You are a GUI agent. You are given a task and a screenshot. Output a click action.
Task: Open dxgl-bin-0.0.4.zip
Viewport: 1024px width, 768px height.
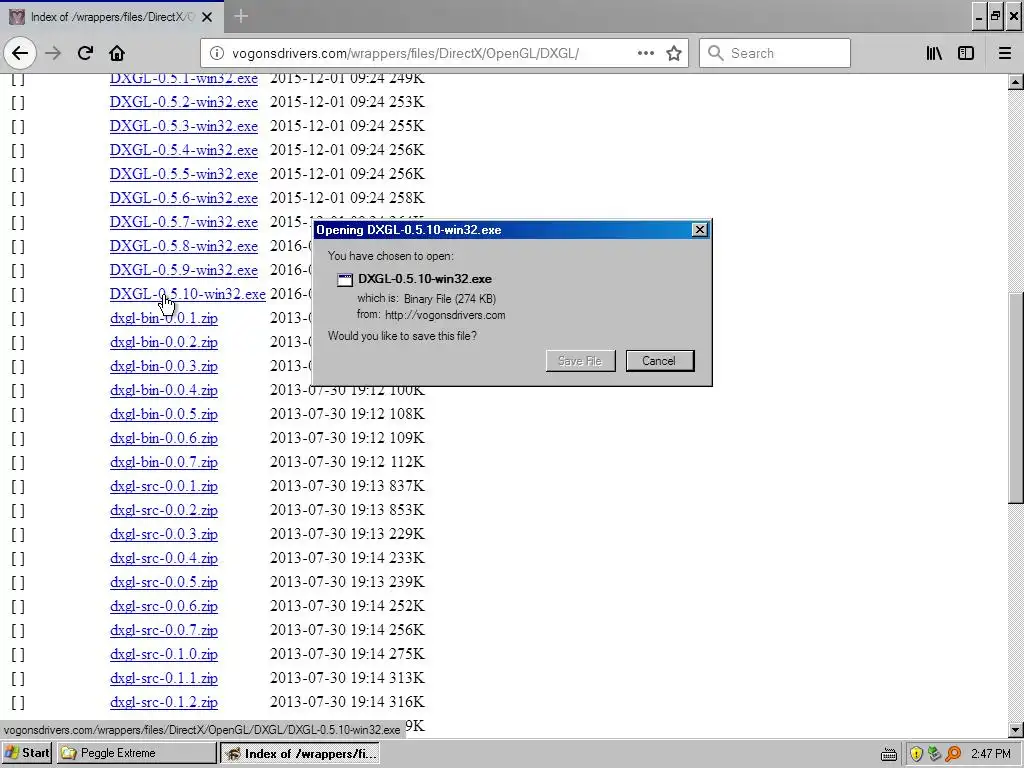[x=164, y=390]
